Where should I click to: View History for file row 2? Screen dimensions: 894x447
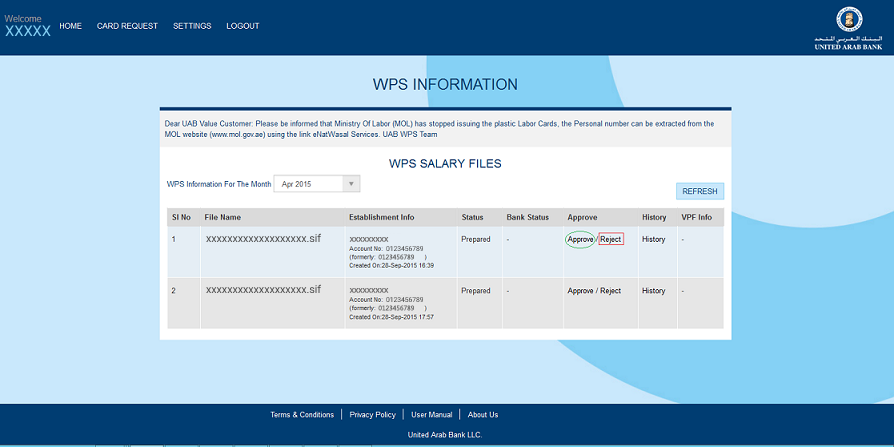(653, 291)
